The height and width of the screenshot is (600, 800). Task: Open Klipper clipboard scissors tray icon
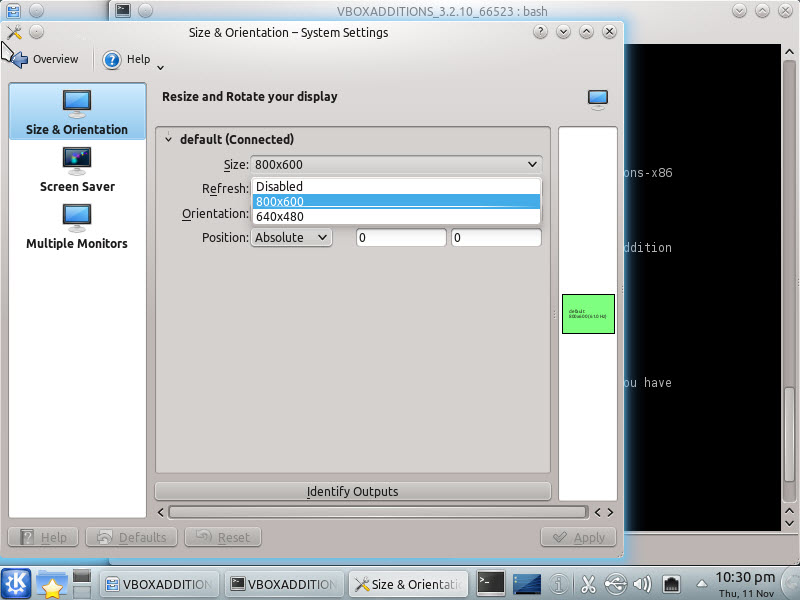point(588,584)
